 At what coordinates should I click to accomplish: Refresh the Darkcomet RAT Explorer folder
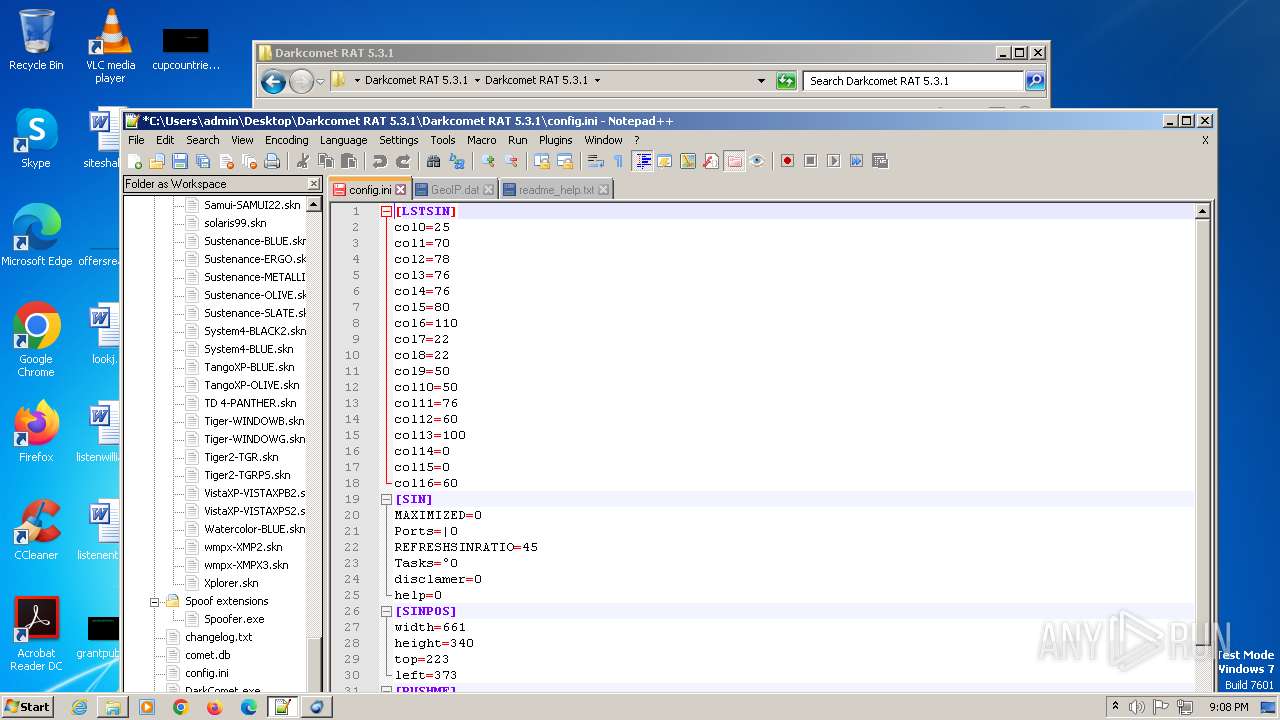786,81
